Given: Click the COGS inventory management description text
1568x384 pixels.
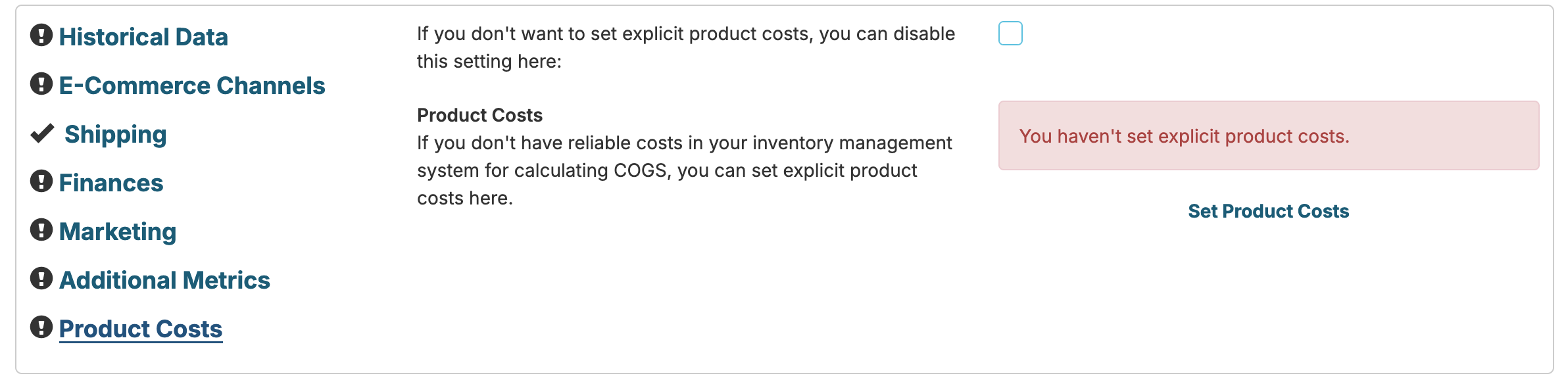Looking at the screenshot, I should pyautogui.click(x=684, y=170).
